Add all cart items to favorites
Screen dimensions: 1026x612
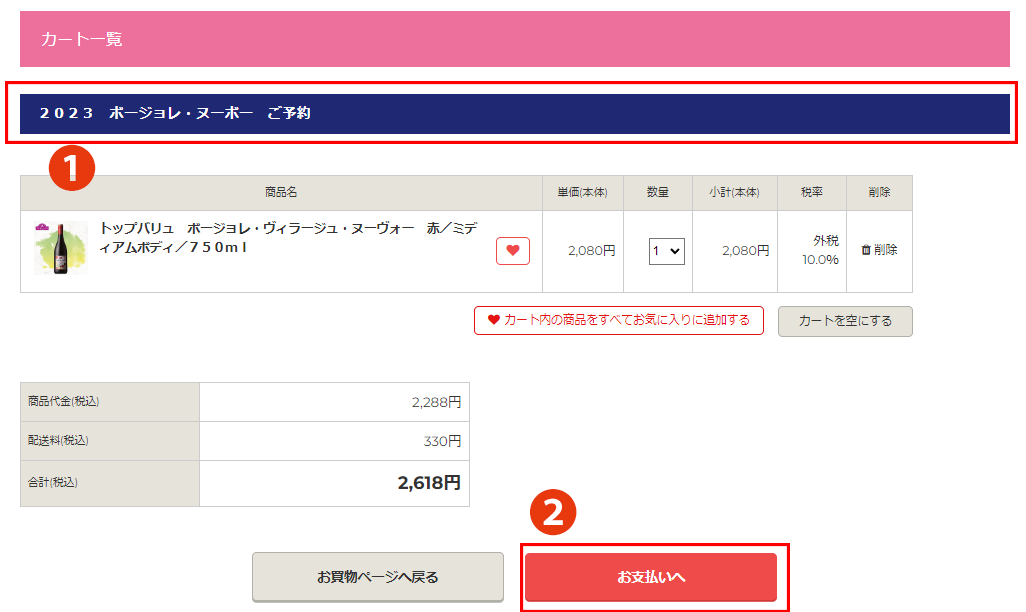pos(618,320)
